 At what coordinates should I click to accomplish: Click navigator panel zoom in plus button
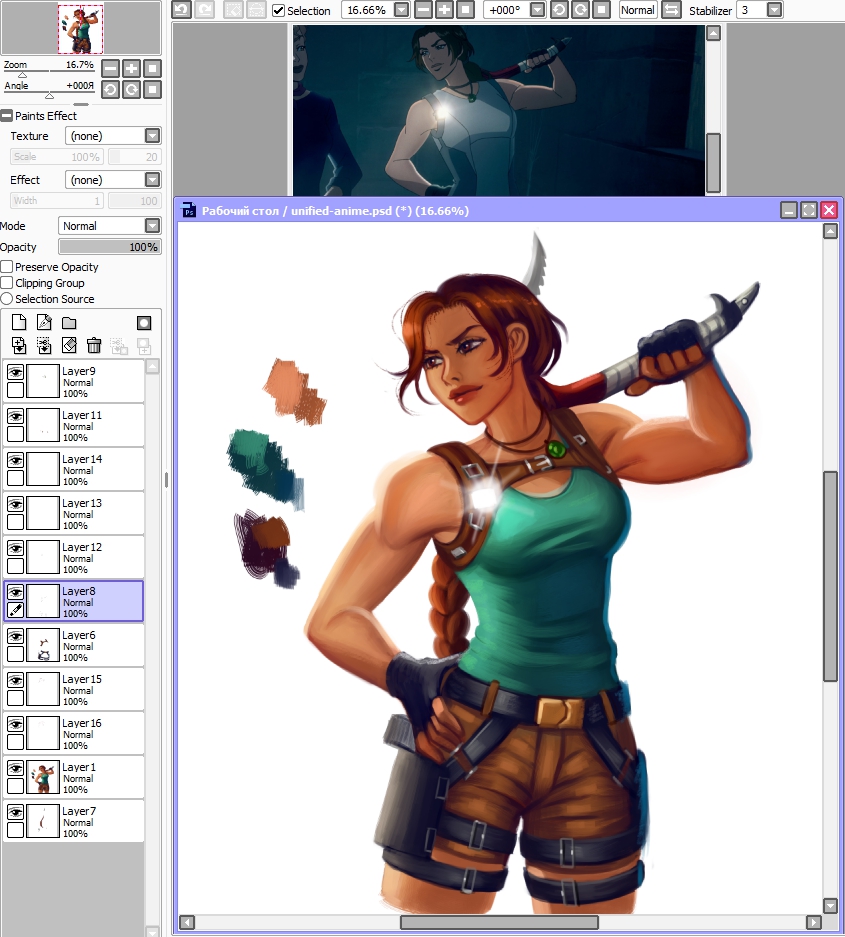131,69
